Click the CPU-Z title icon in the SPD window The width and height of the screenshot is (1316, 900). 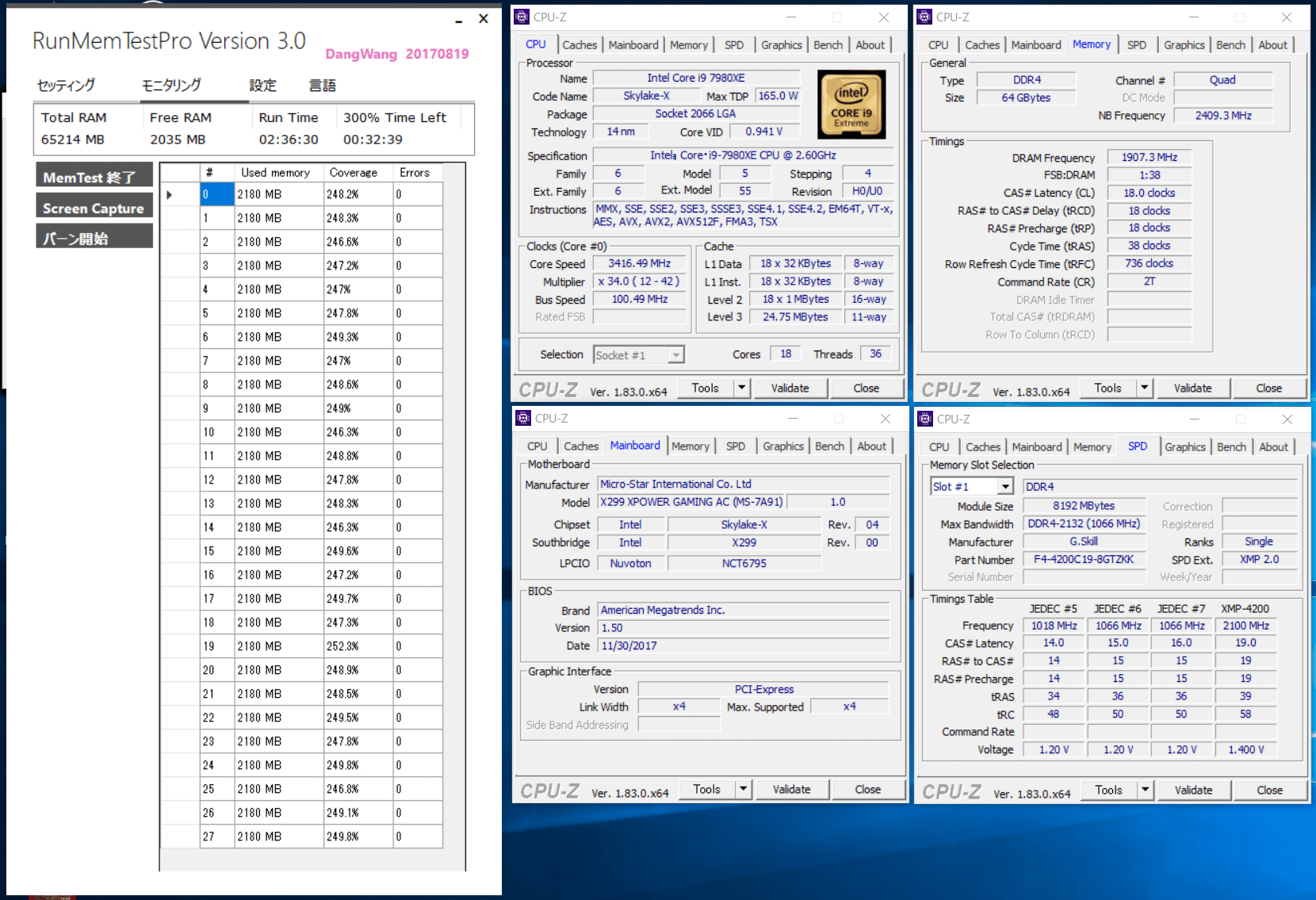[x=925, y=419]
